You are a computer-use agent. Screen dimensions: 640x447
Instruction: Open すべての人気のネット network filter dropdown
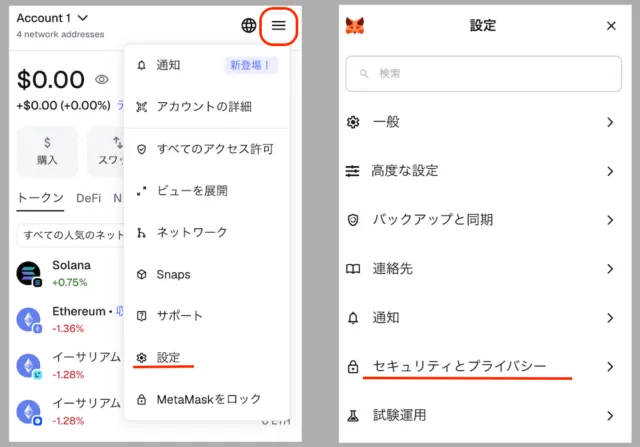(71, 235)
